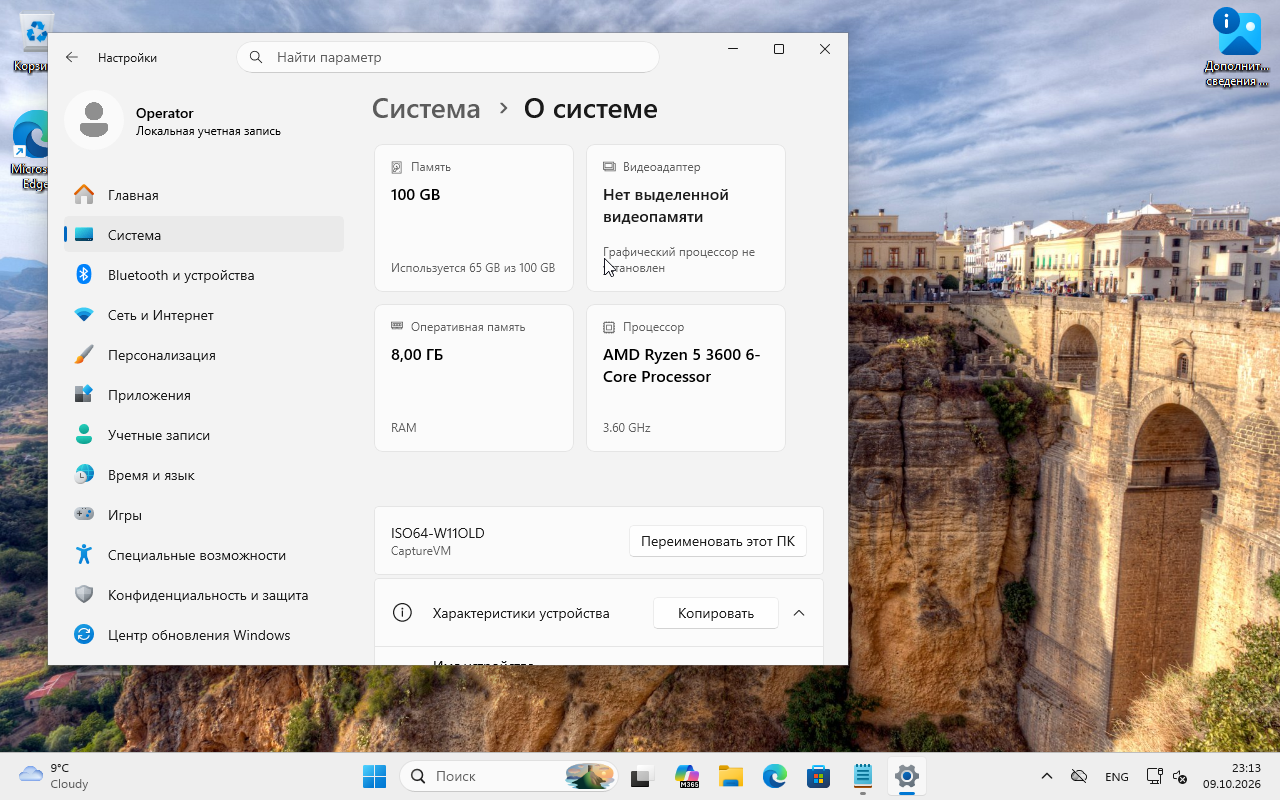
Task: Click the Главная home icon
Action: [84, 195]
